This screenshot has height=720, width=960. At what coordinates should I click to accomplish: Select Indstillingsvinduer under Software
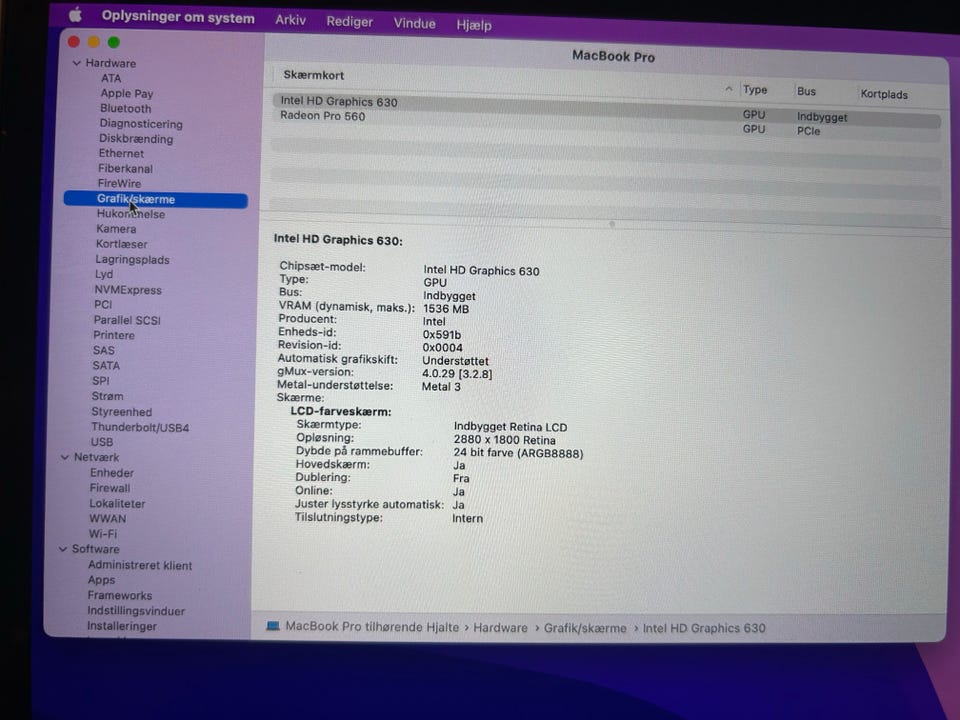(136, 611)
